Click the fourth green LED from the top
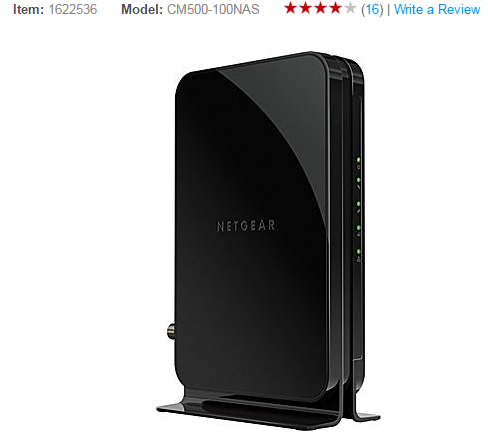The height and width of the screenshot is (432, 488). click(x=358, y=228)
